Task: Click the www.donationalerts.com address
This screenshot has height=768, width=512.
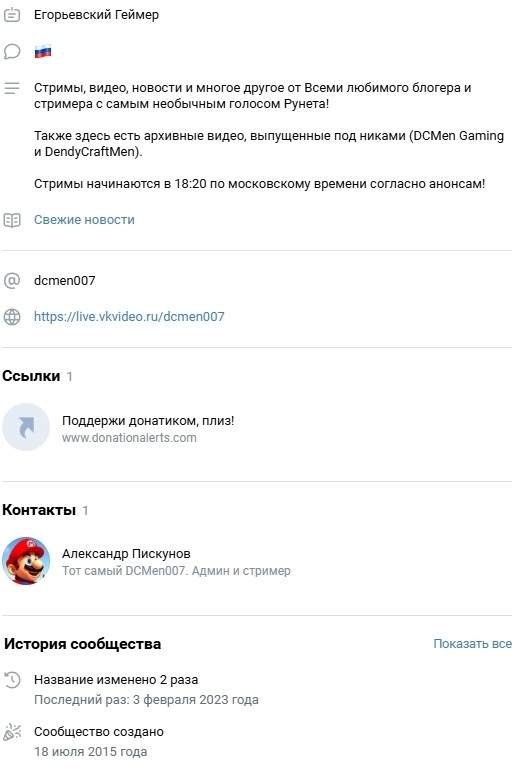Action: tap(129, 438)
